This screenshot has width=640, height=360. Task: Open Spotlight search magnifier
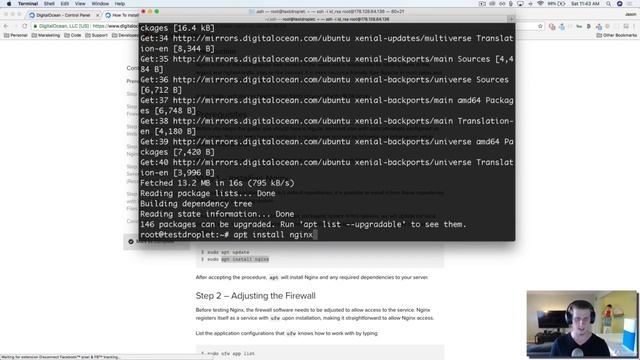point(609,4)
